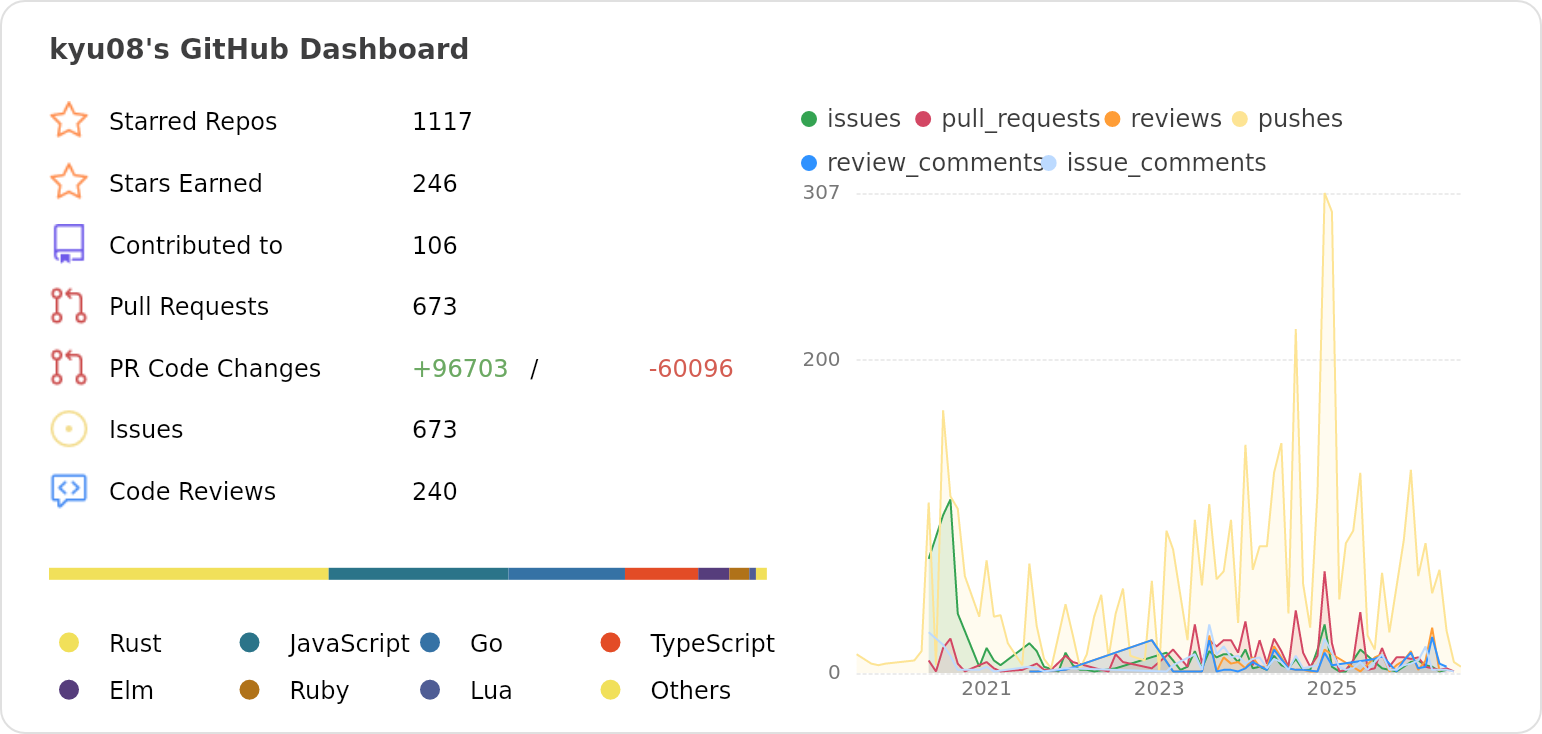Click the "review_comments" chart legend text
1542x734 pixels.
[x=936, y=164]
